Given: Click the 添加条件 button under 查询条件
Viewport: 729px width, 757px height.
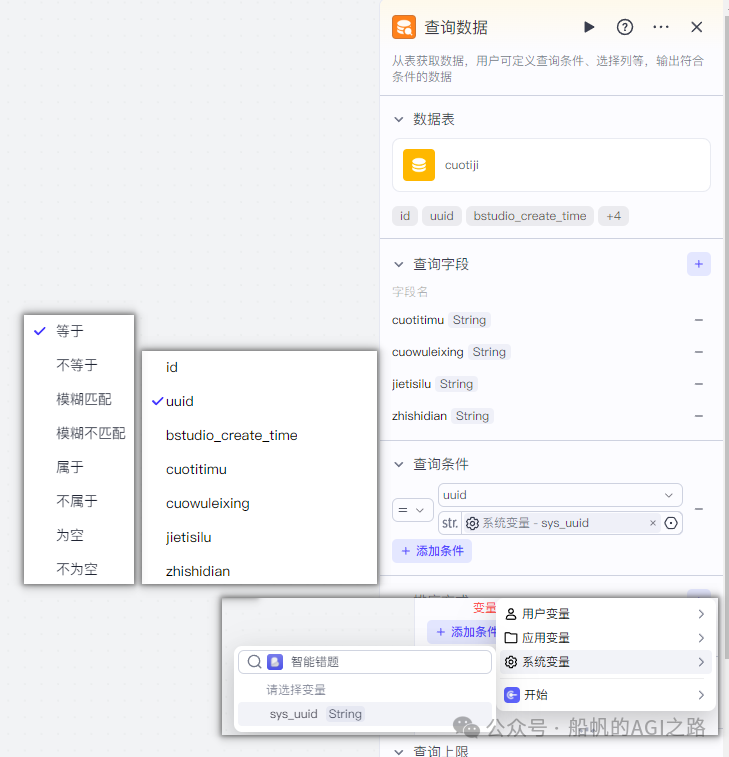Looking at the screenshot, I should (x=432, y=551).
